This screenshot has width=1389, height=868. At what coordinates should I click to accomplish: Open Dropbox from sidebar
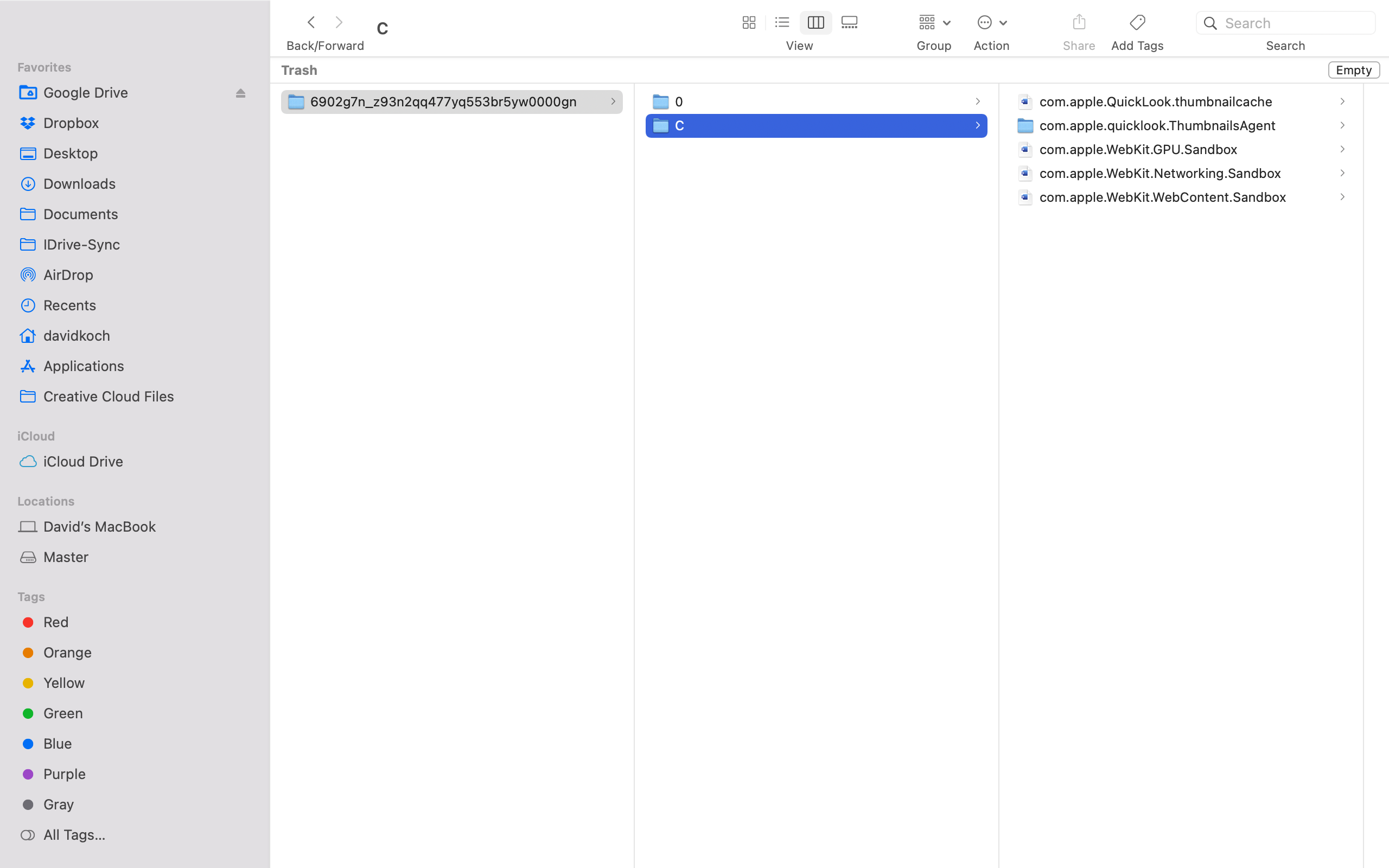tap(71, 123)
